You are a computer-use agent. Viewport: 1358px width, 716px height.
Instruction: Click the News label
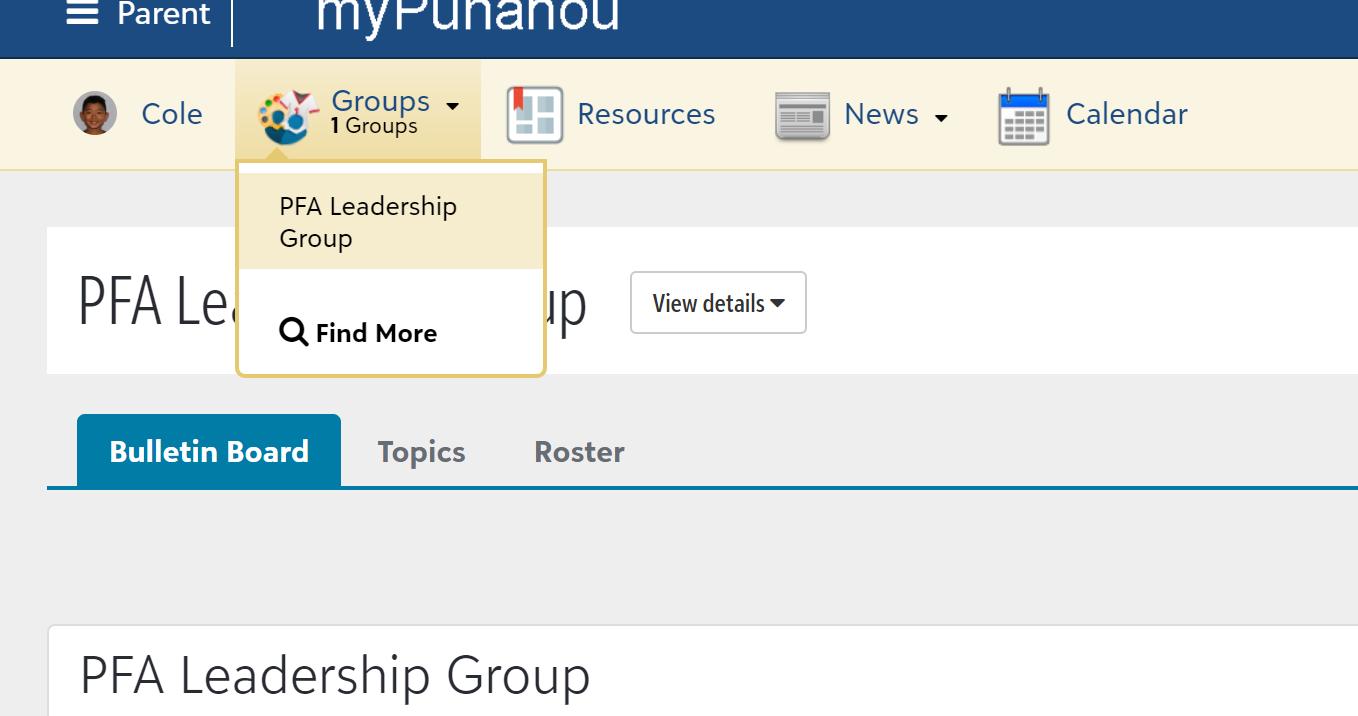tap(881, 114)
